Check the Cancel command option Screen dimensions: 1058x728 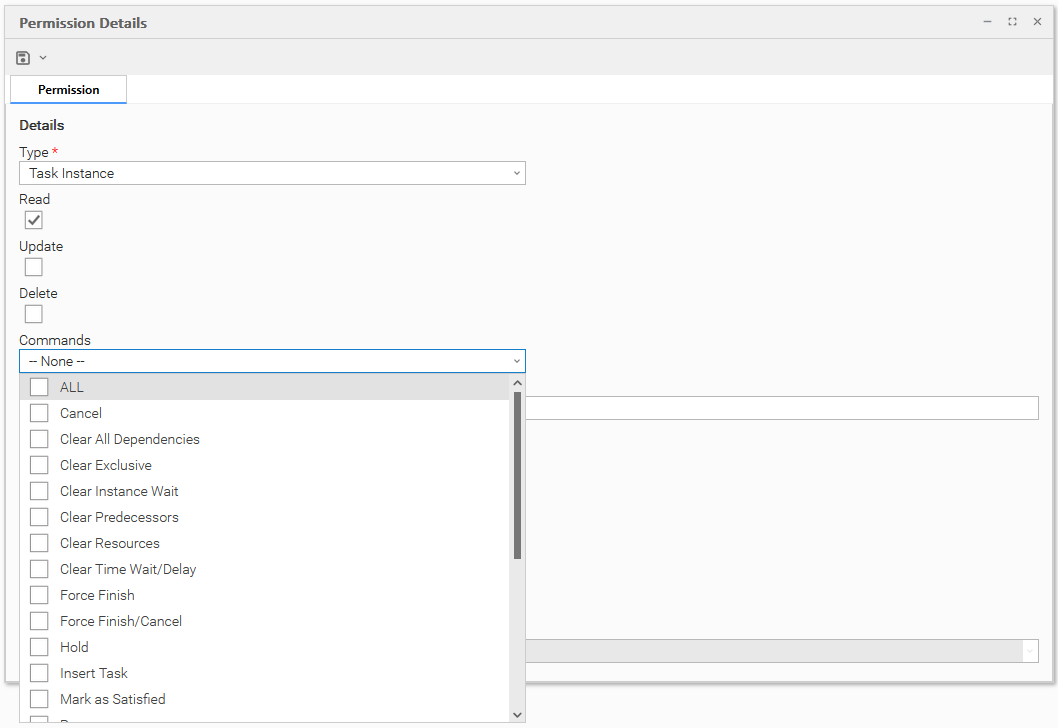[x=39, y=413]
